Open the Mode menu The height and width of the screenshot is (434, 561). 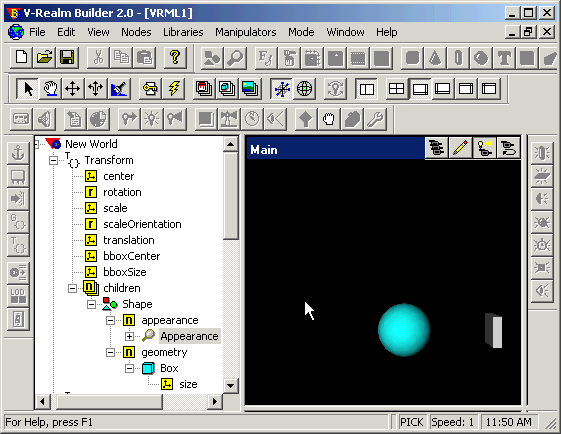pyautogui.click(x=301, y=32)
